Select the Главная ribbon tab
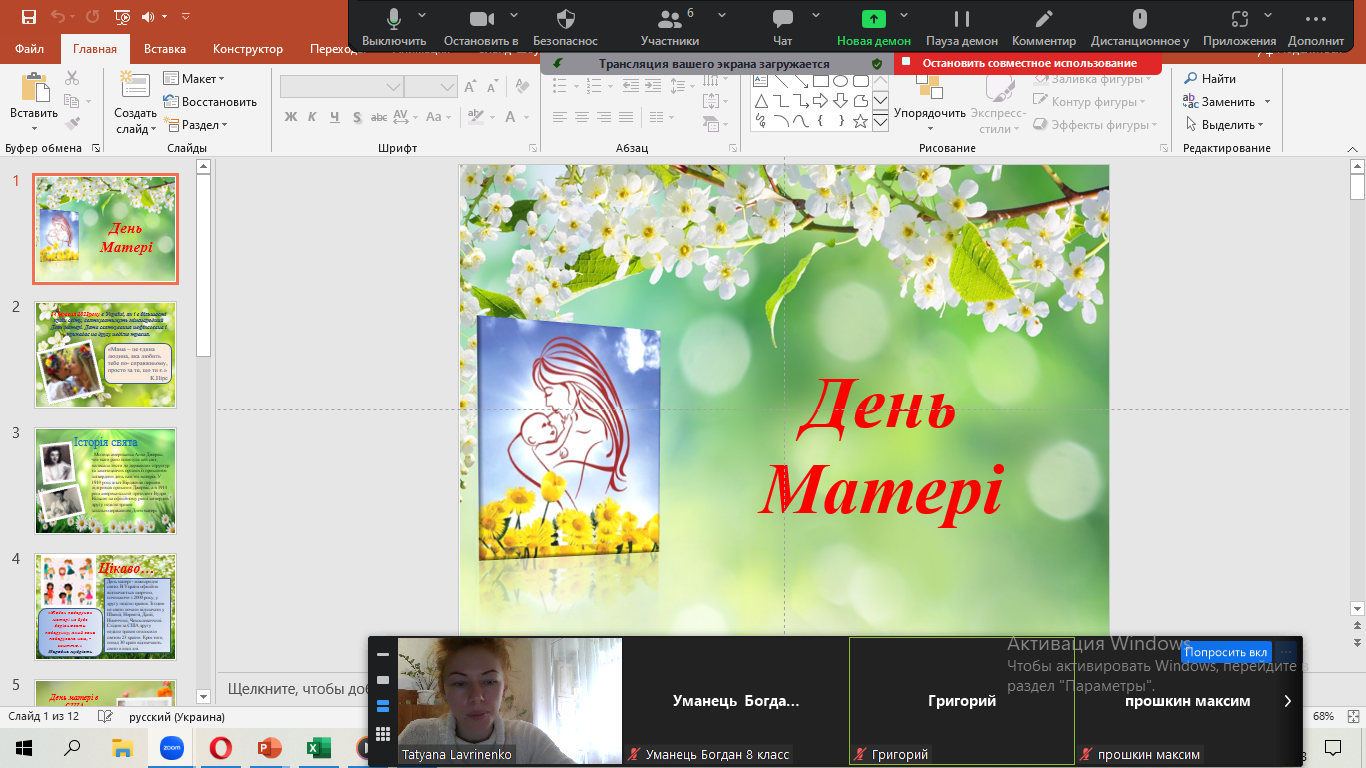The image size is (1366, 768). pyautogui.click(x=95, y=48)
